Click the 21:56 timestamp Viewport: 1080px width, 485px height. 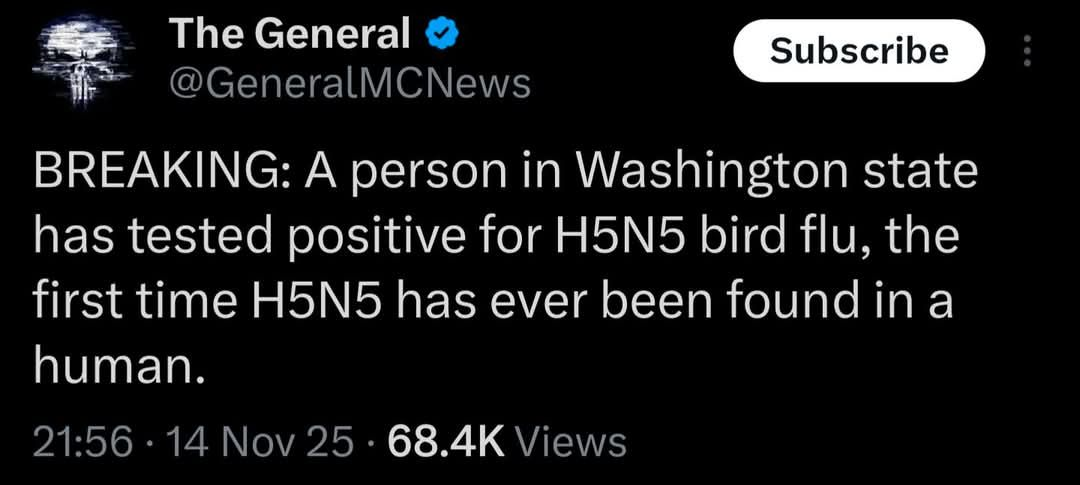(82, 440)
